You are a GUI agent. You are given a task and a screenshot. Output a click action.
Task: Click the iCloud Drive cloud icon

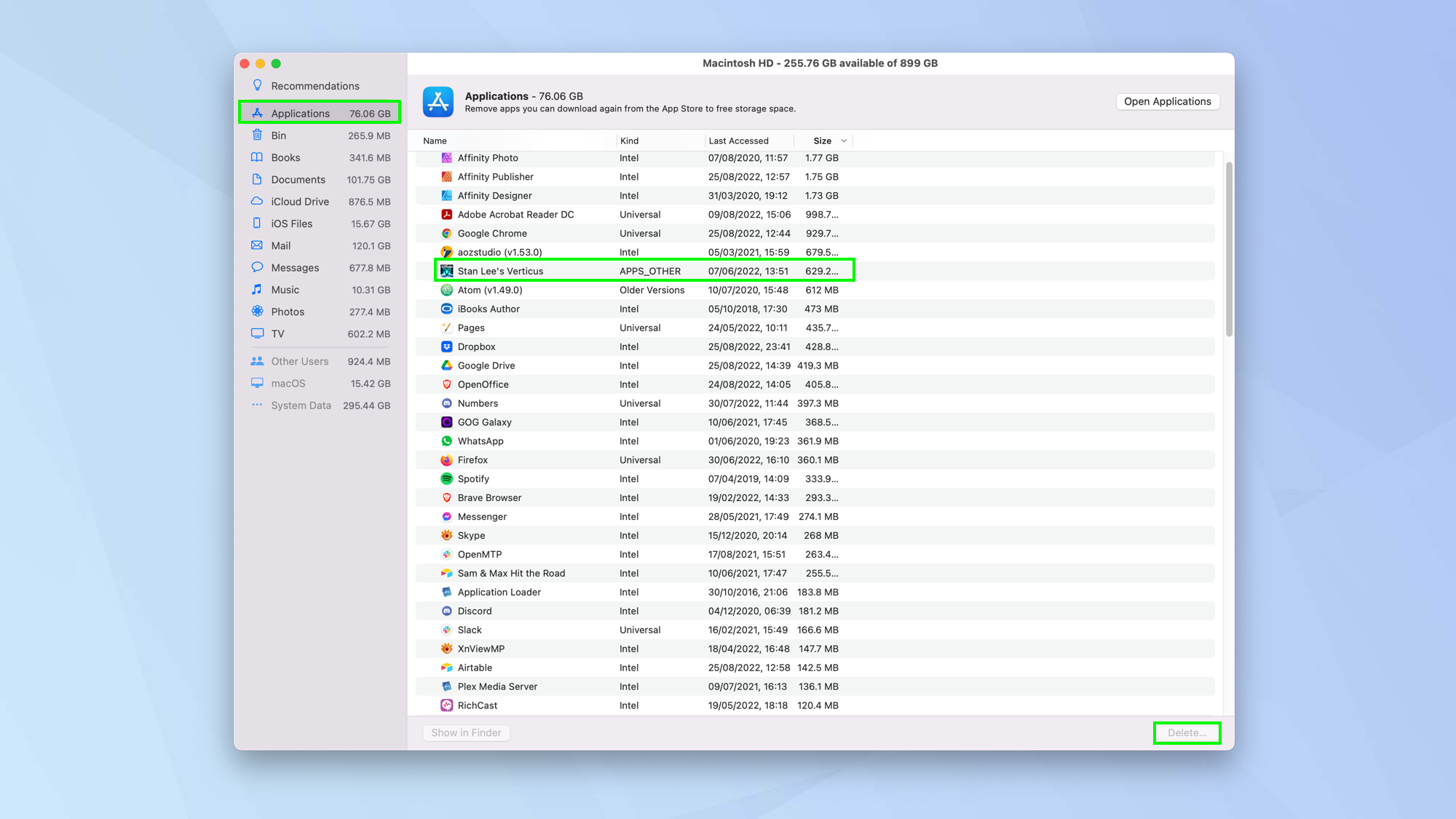[257, 201]
